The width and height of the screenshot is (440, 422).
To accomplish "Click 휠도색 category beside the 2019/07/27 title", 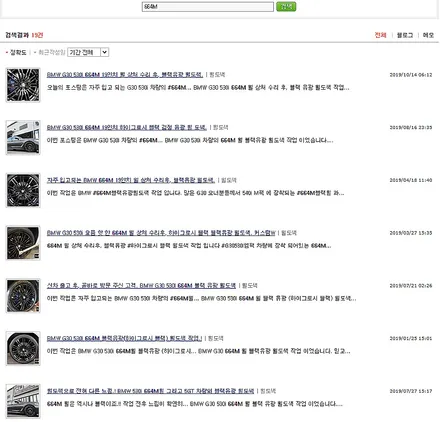I will click(268, 391).
